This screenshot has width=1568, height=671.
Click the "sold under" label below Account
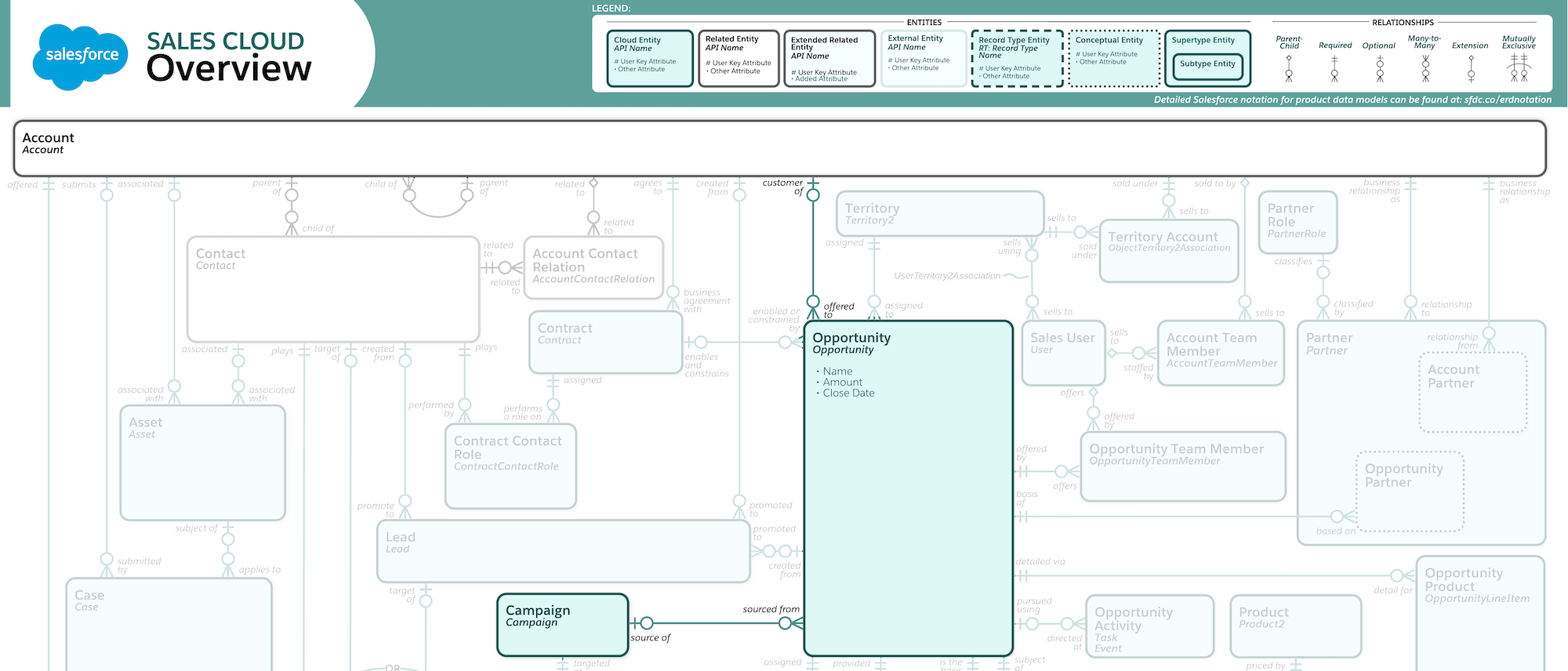pyautogui.click(x=1134, y=183)
